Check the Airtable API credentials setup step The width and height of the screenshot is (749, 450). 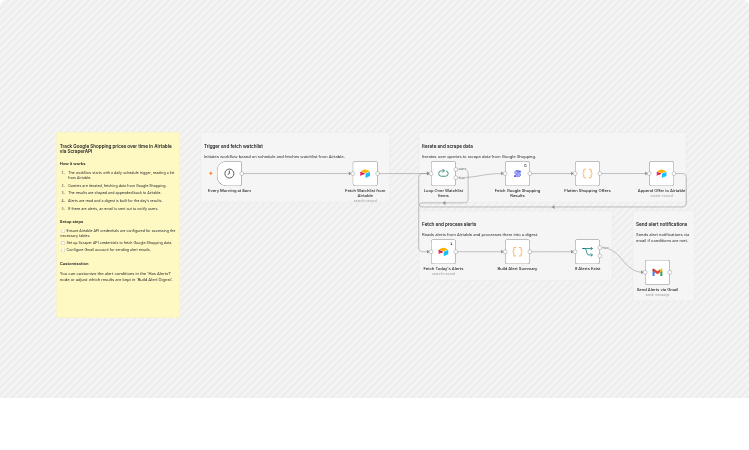click(63, 231)
